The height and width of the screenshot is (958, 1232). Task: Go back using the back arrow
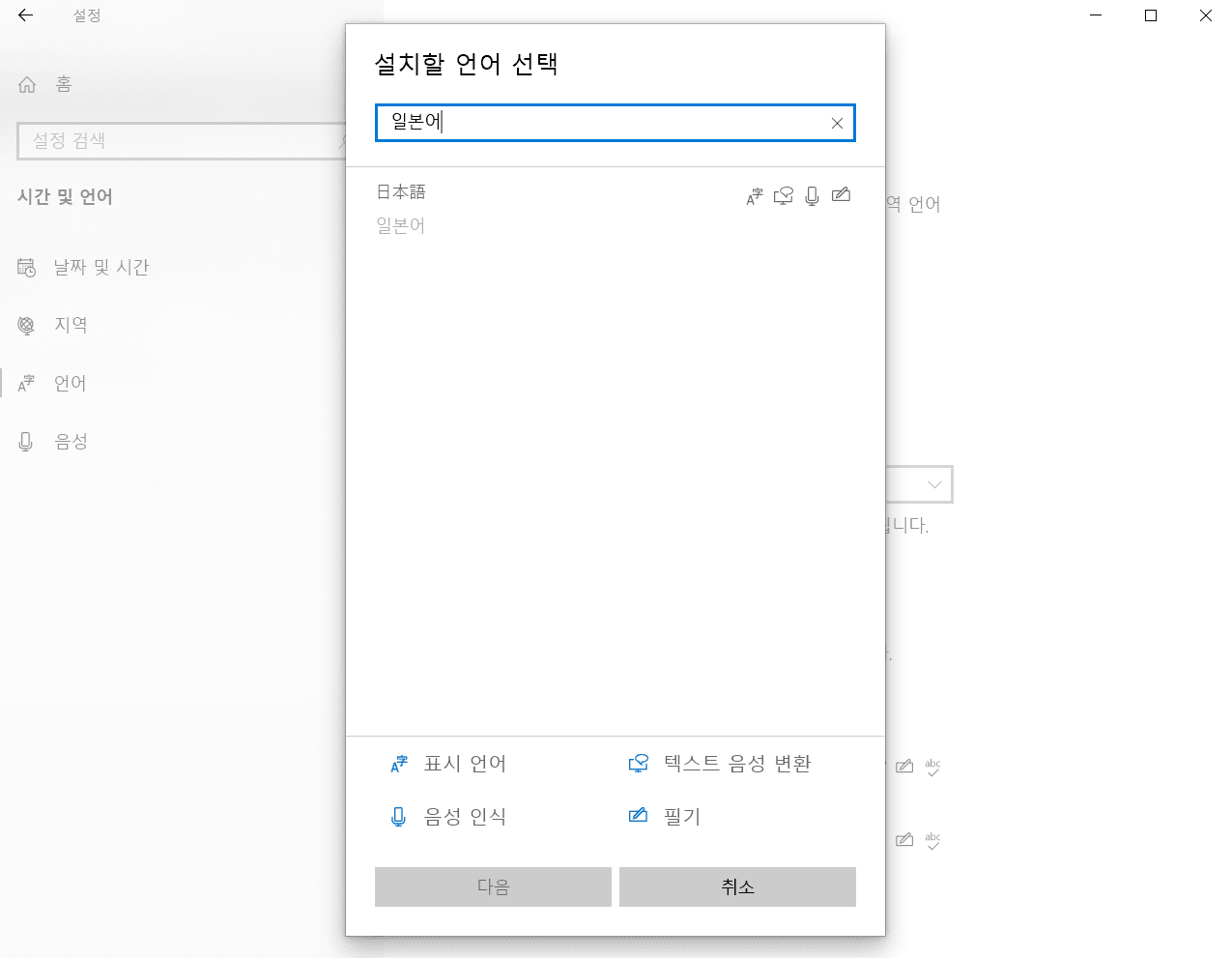[26, 15]
